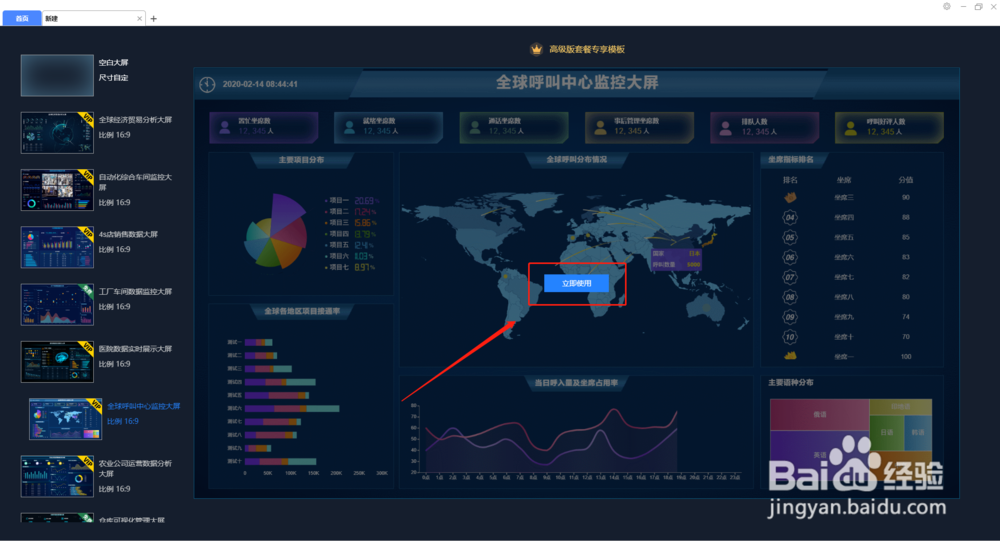
Task: Click the 全球呼叫中心监控大屏 template title
Action: [x=143, y=406]
